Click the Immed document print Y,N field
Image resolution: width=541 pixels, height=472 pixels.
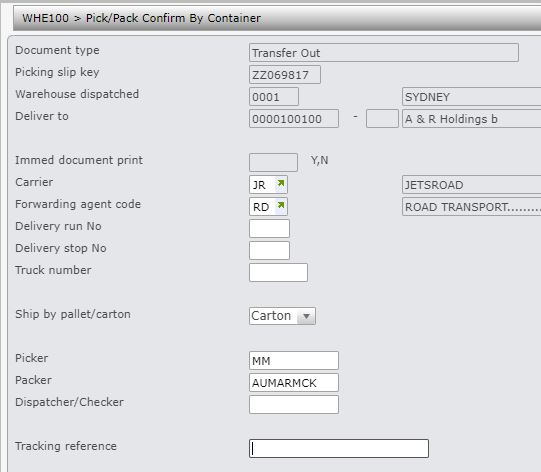[273, 162]
